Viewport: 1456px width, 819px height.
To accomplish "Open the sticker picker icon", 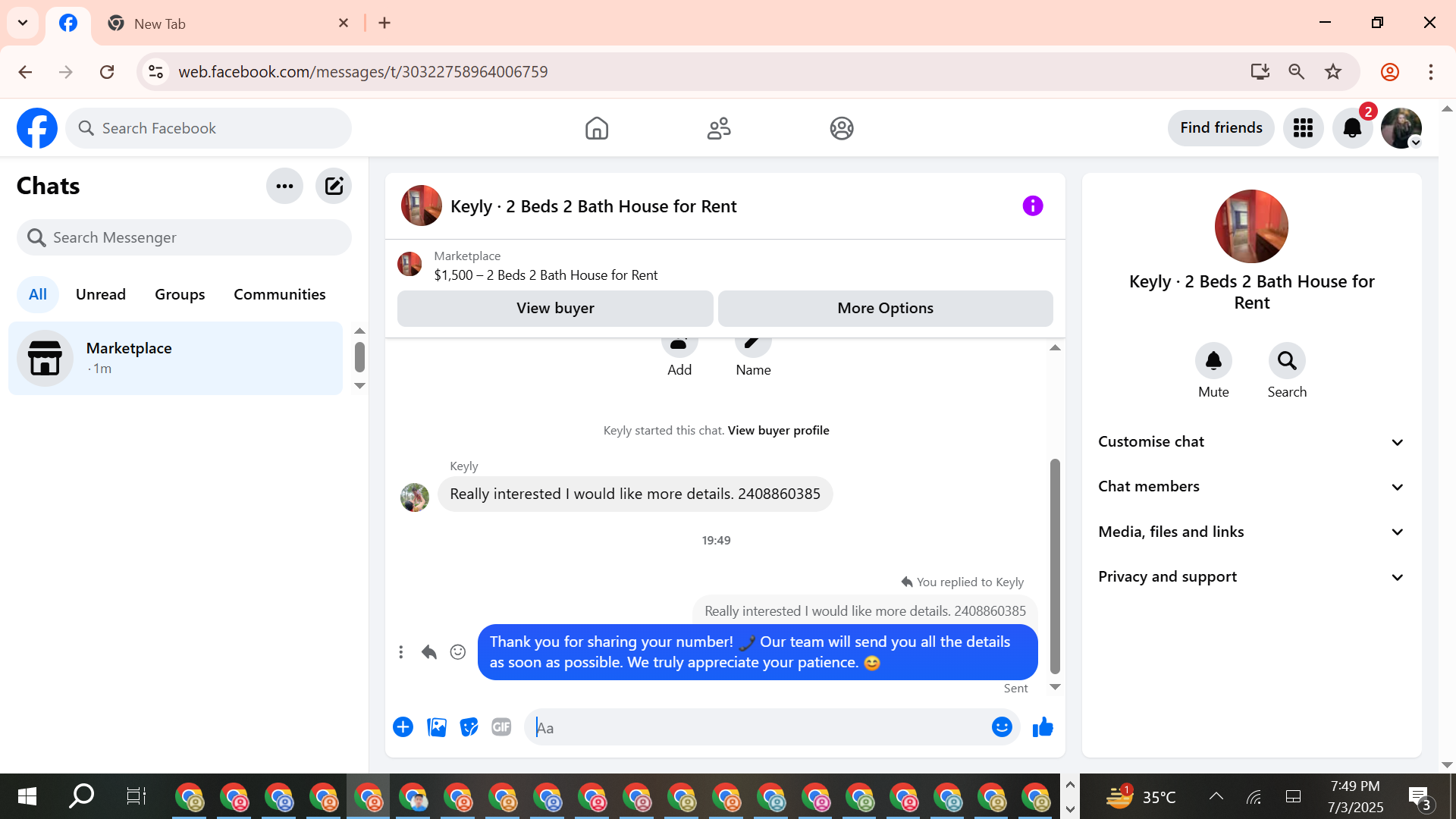I will [x=469, y=727].
